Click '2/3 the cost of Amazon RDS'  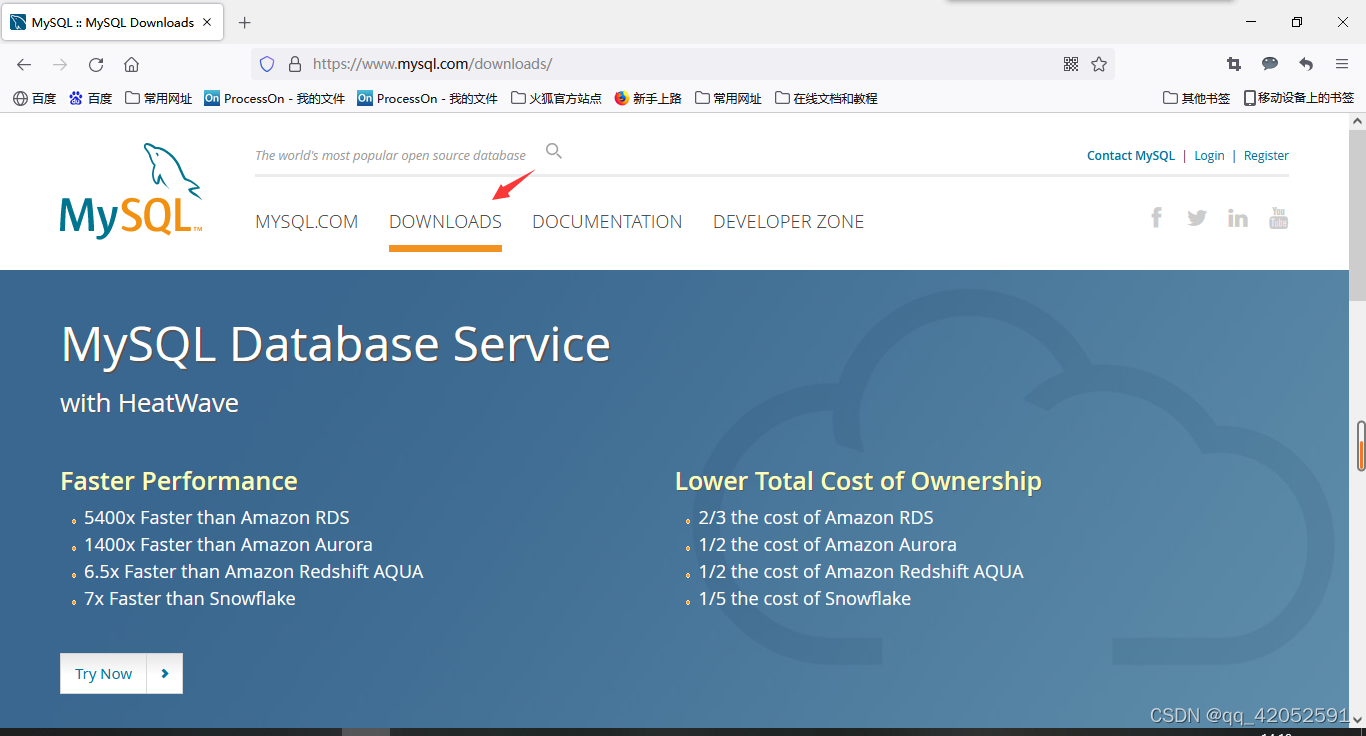coord(816,518)
